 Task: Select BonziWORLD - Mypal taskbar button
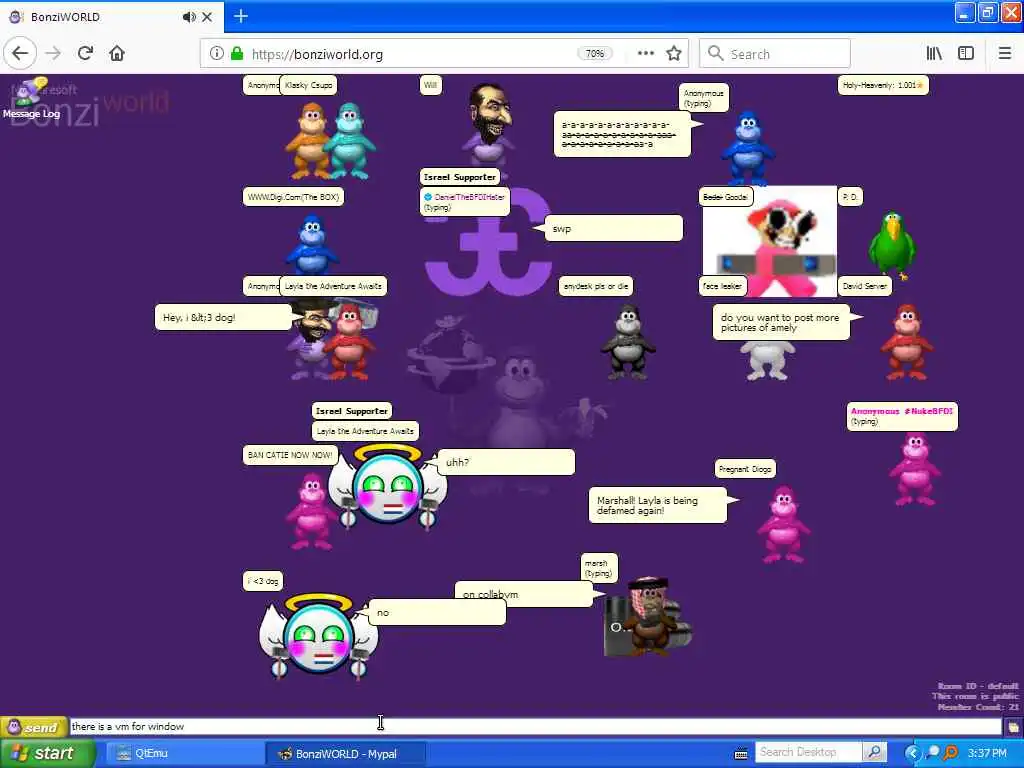(346, 754)
